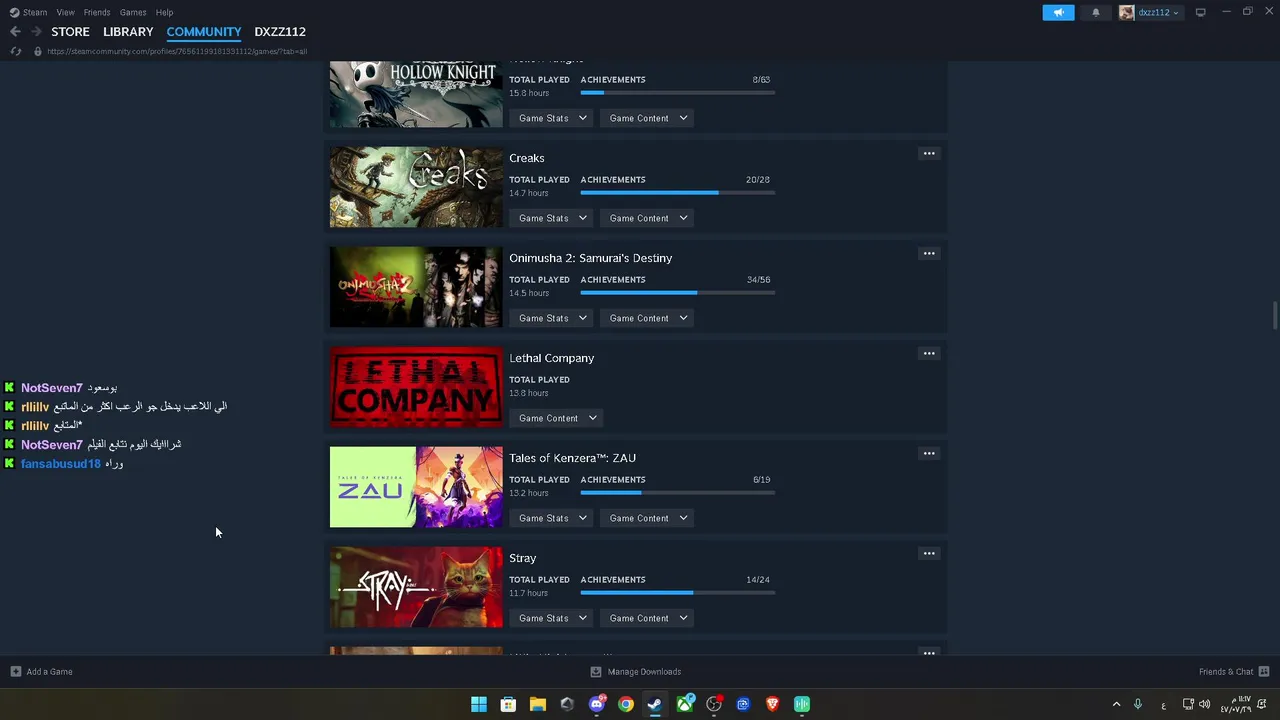Open the Friends menu

click(x=97, y=12)
